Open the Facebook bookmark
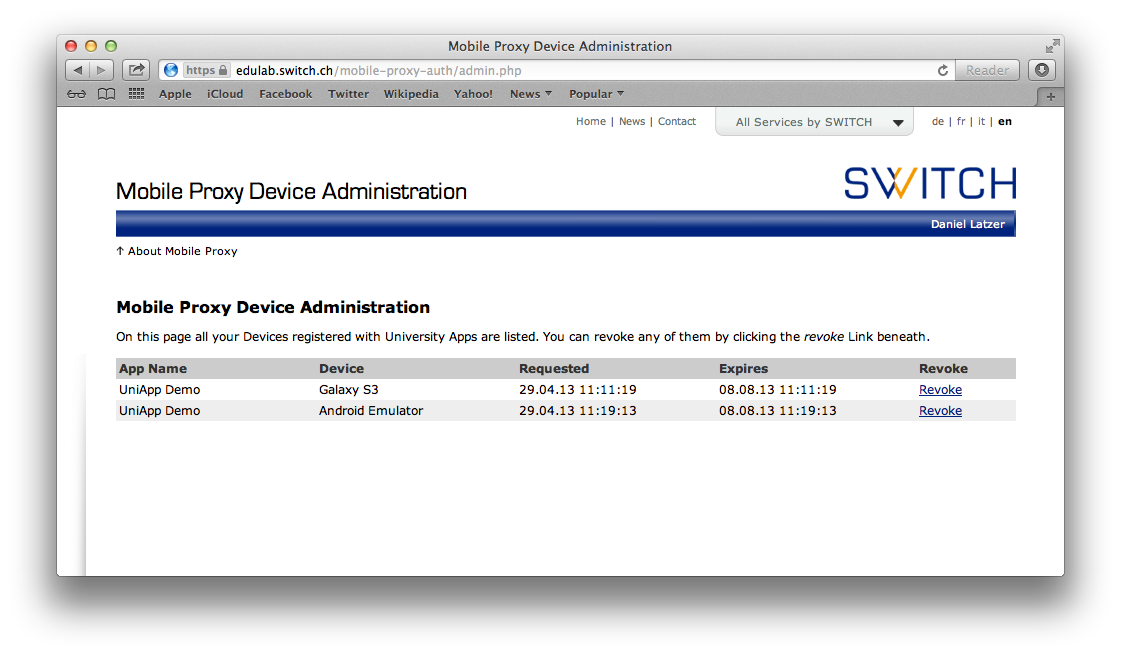This screenshot has width=1121, height=655. (285, 94)
